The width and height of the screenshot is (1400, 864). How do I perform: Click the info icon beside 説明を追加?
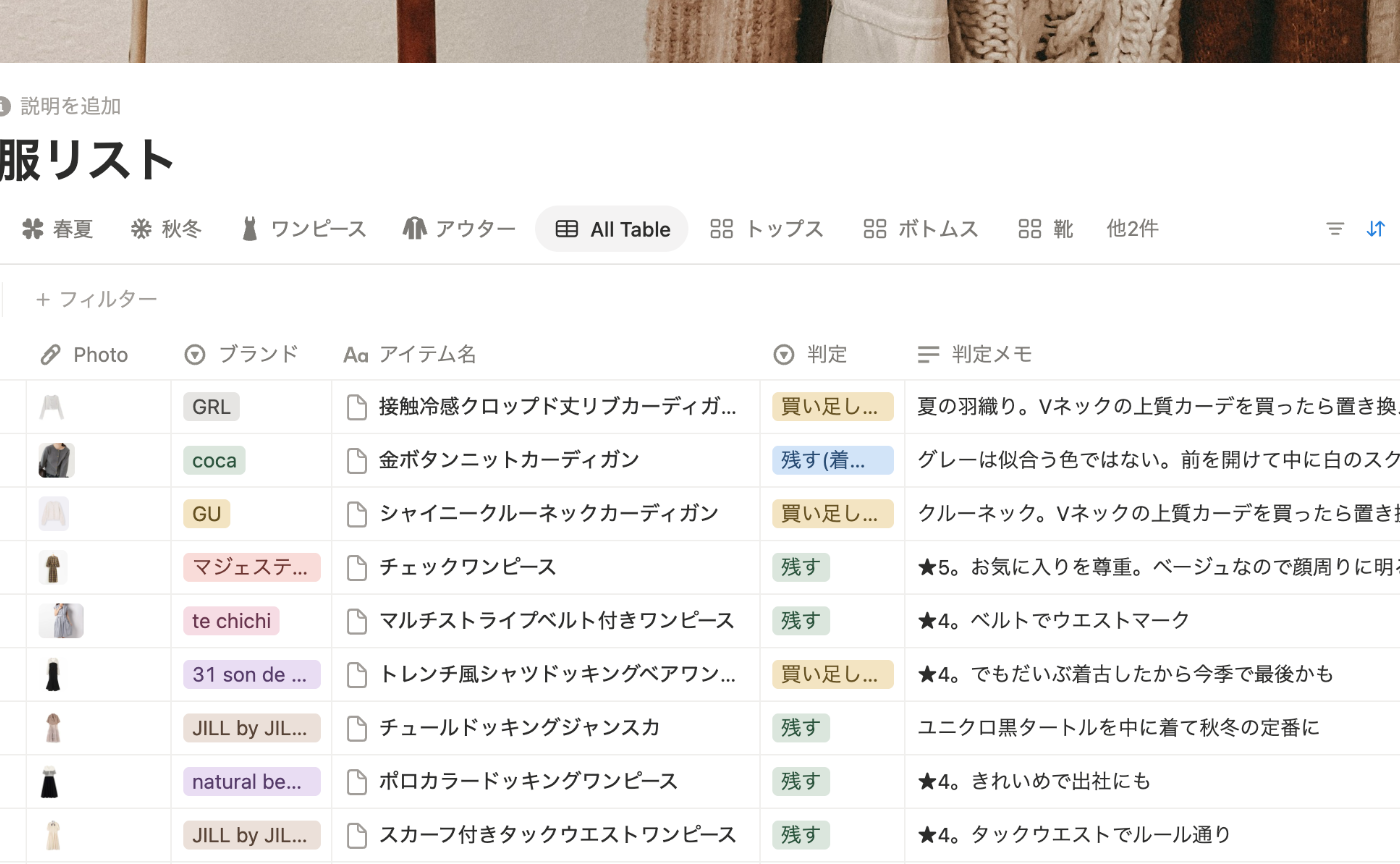5,106
